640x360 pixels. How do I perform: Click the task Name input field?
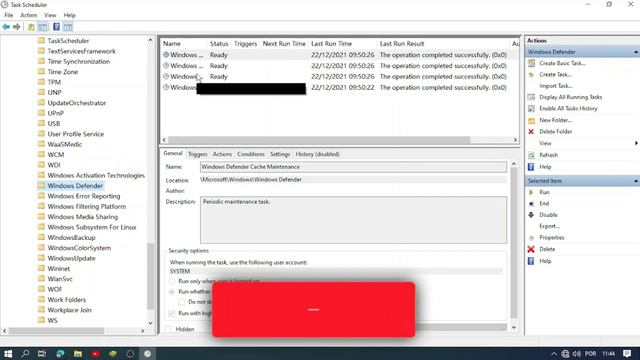tap(353, 167)
